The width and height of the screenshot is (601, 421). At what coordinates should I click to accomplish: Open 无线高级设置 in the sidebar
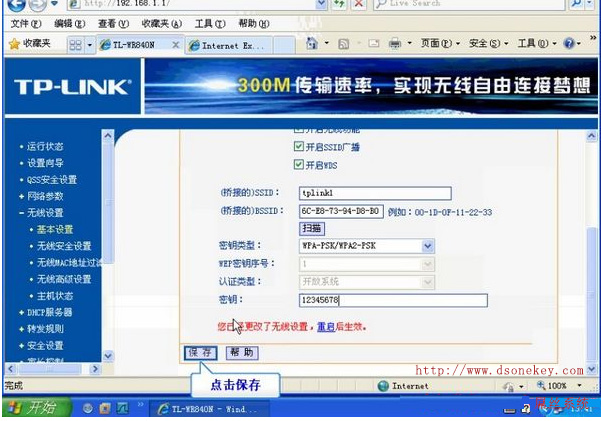point(64,279)
